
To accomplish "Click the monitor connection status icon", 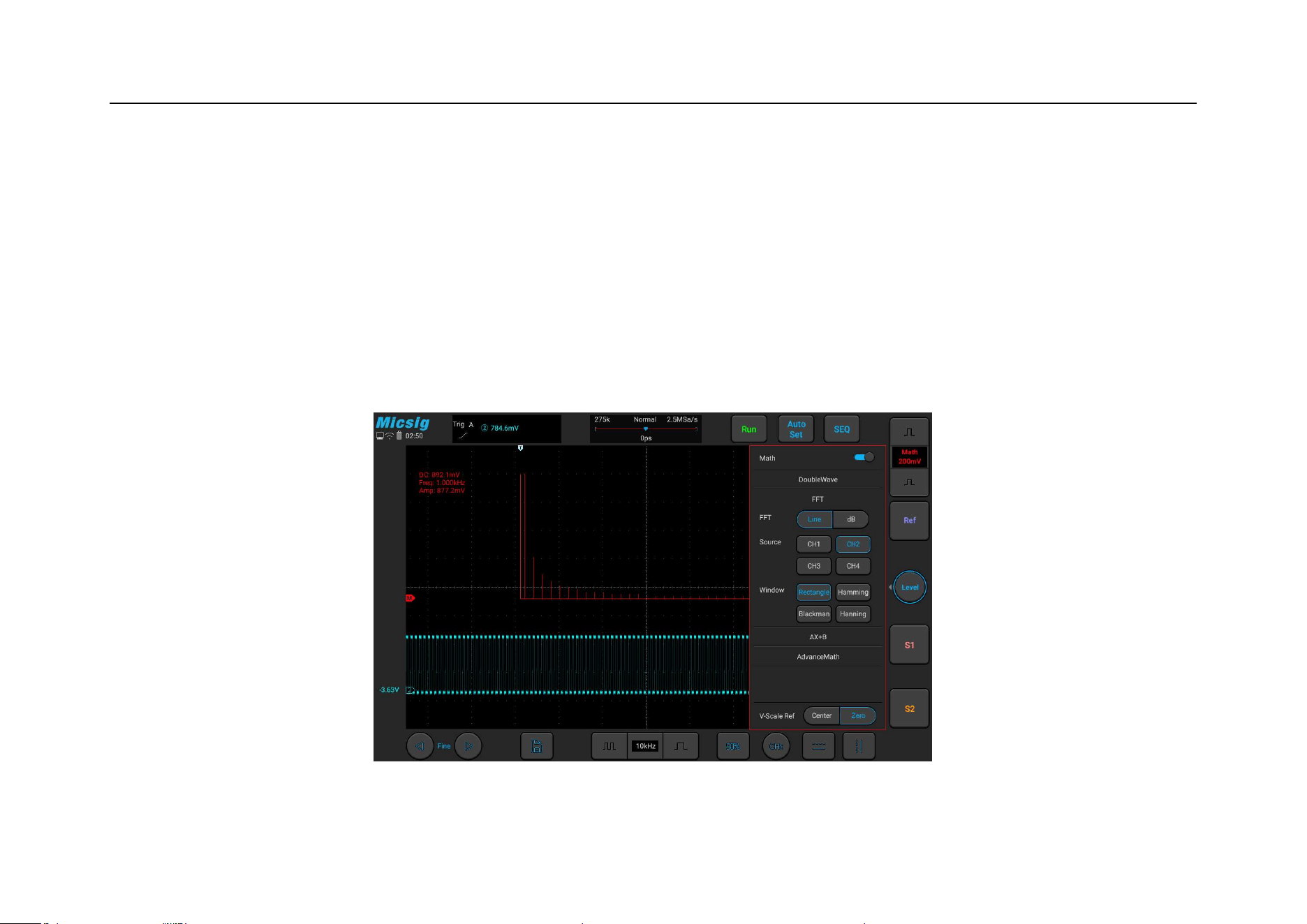I will pyautogui.click(x=380, y=435).
